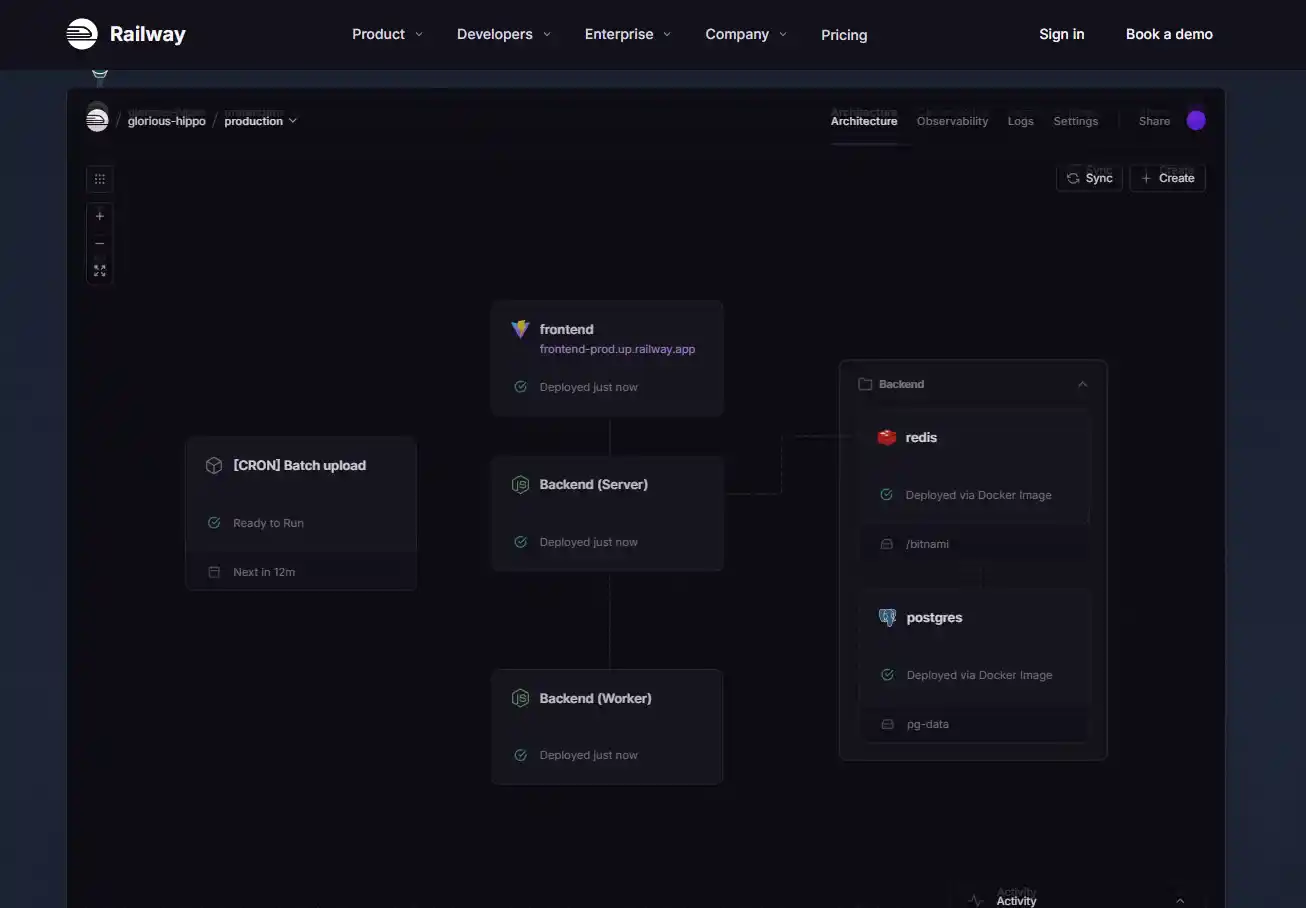Click the pg-data volume label
This screenshot has height=908, width=1306.
[x=928, y=724]
